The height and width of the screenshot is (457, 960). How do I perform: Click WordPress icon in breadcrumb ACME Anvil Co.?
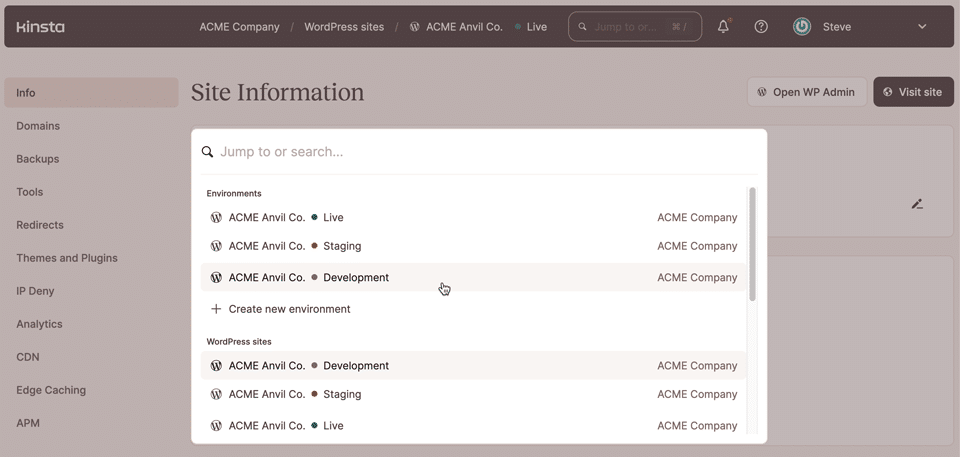coord(414,27)
